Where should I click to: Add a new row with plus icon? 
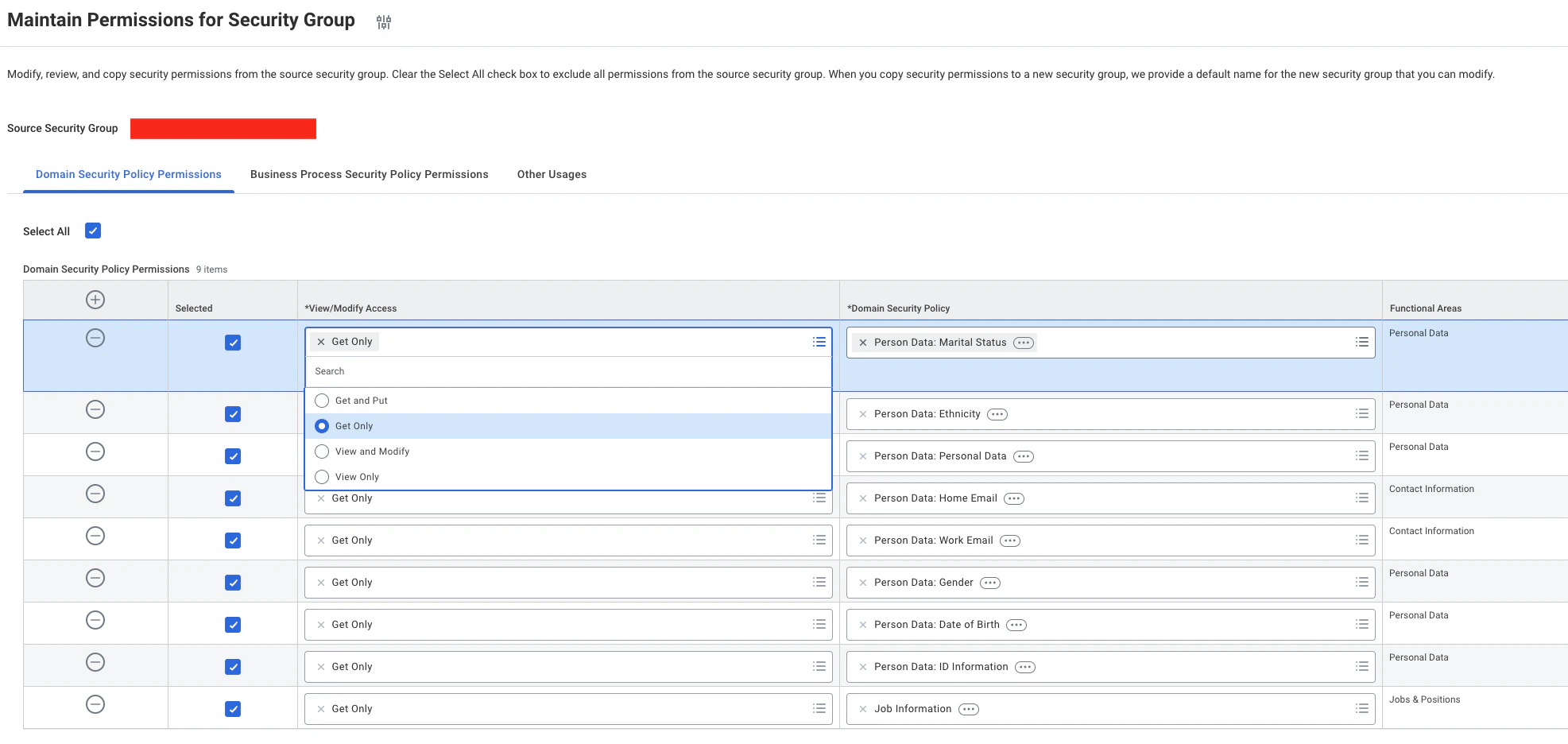tap(95, 300)
